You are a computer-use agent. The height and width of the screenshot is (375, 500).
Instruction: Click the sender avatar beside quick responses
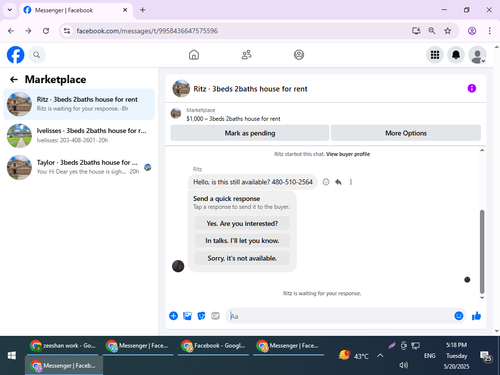click(178, 266)
